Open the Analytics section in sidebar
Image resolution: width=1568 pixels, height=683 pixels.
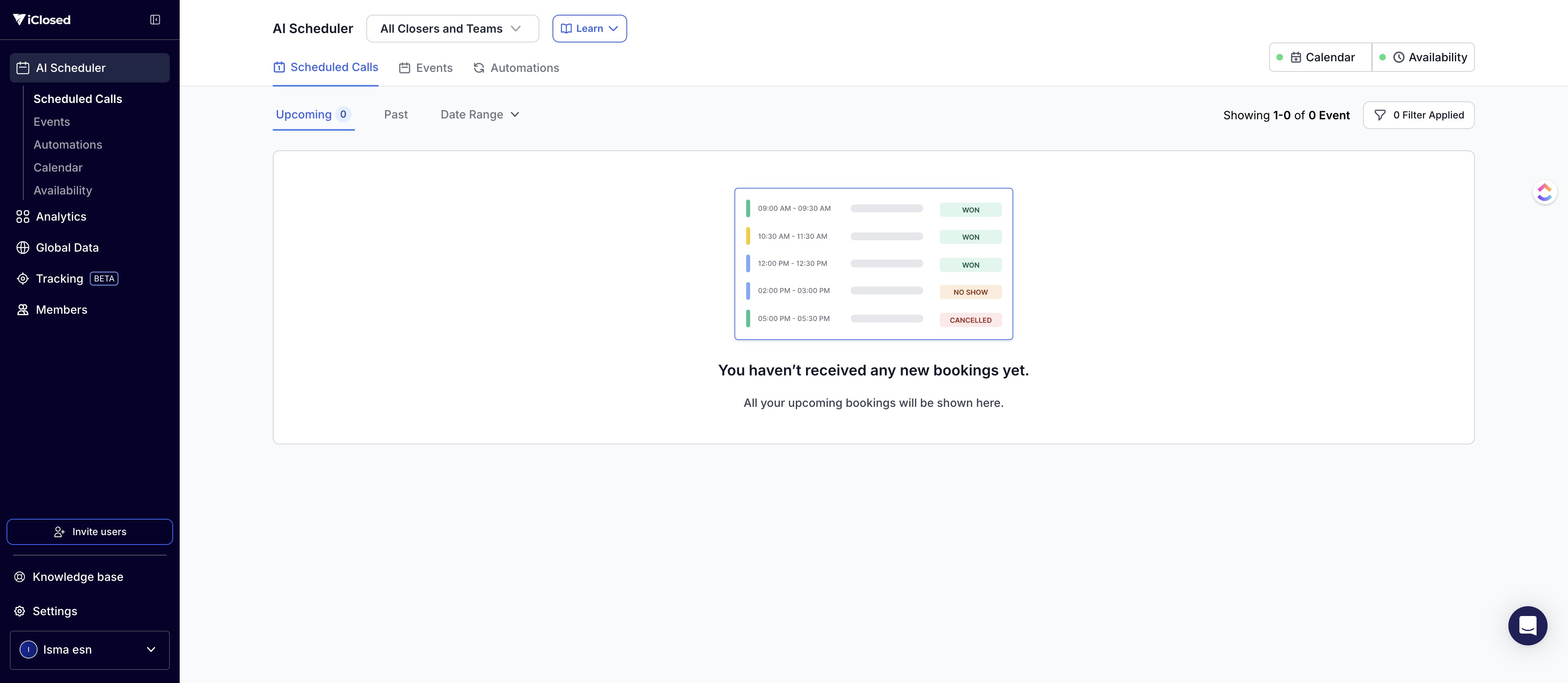61,217
